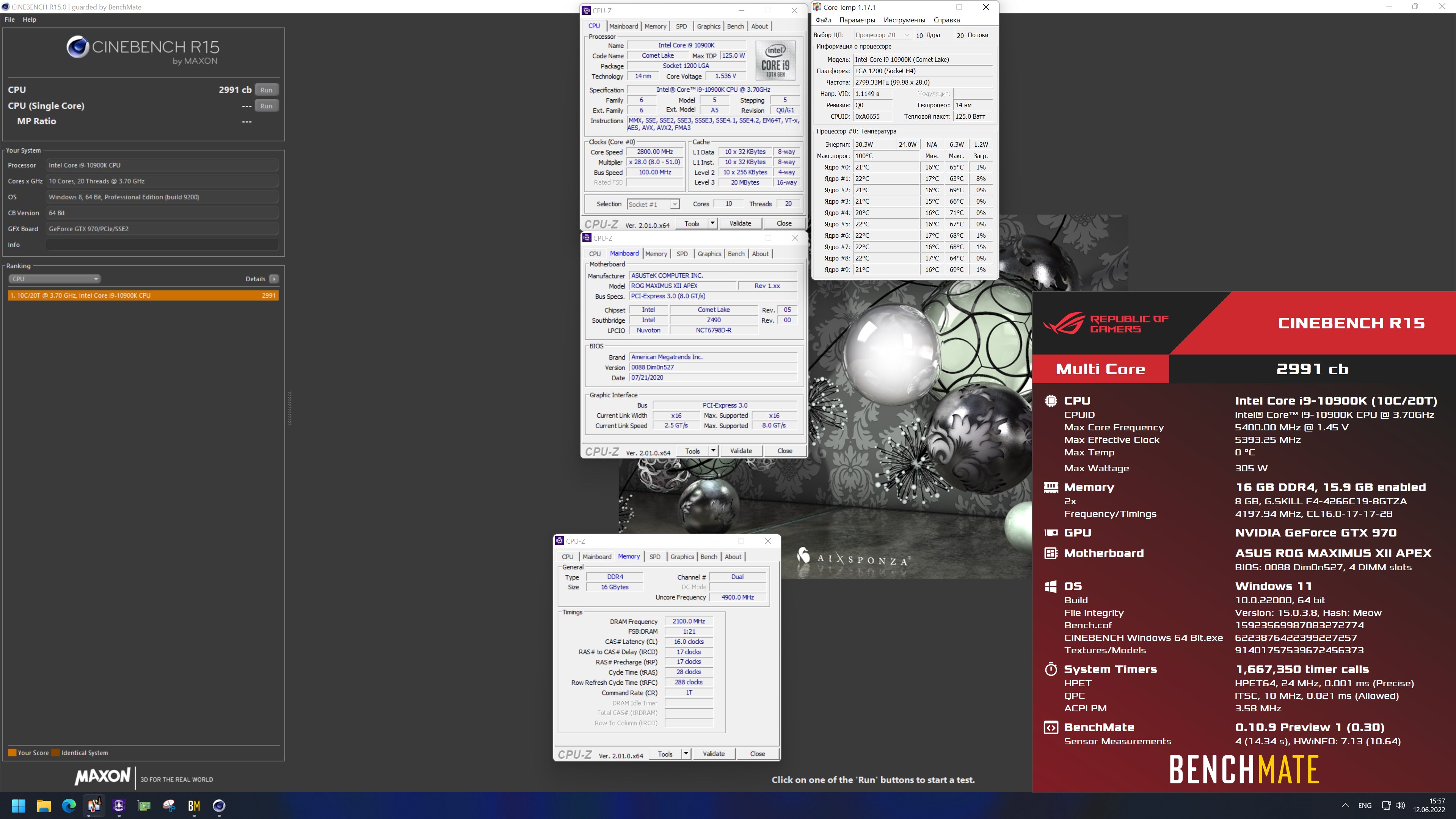Click the Memory module icon in BenchMate panel
1456x819 pixels.
[1051, 487]
